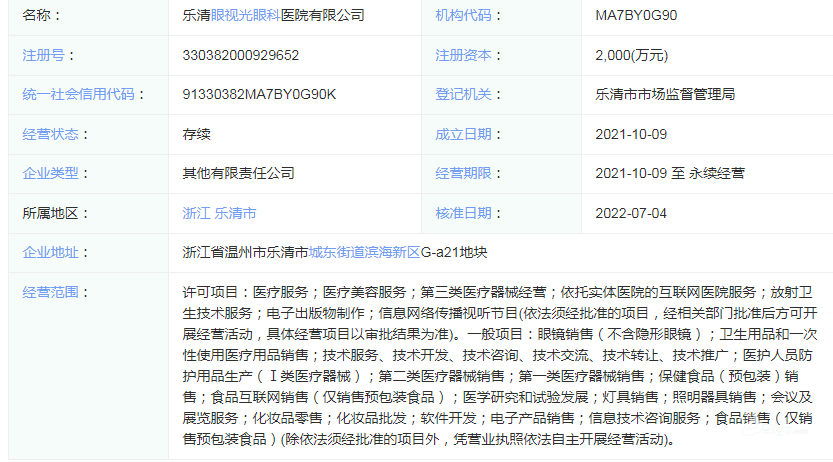Open the 城东街道滨海新区 address link
The height and width of the screenshot is (462, 833).
point(364,252)
